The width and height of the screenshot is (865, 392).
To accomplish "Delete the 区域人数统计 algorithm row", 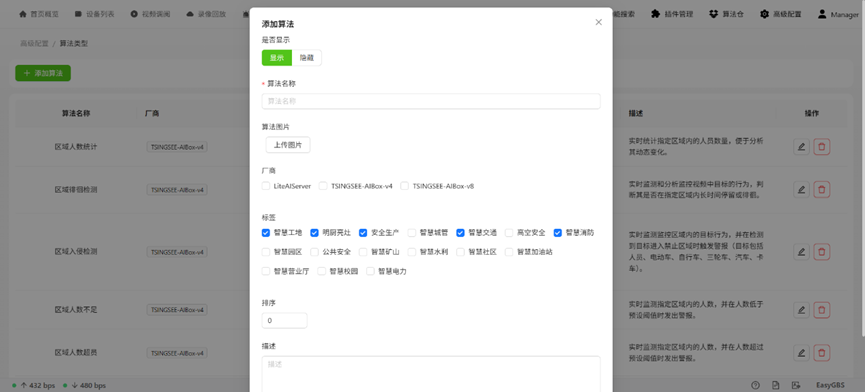I will [822, 147].
